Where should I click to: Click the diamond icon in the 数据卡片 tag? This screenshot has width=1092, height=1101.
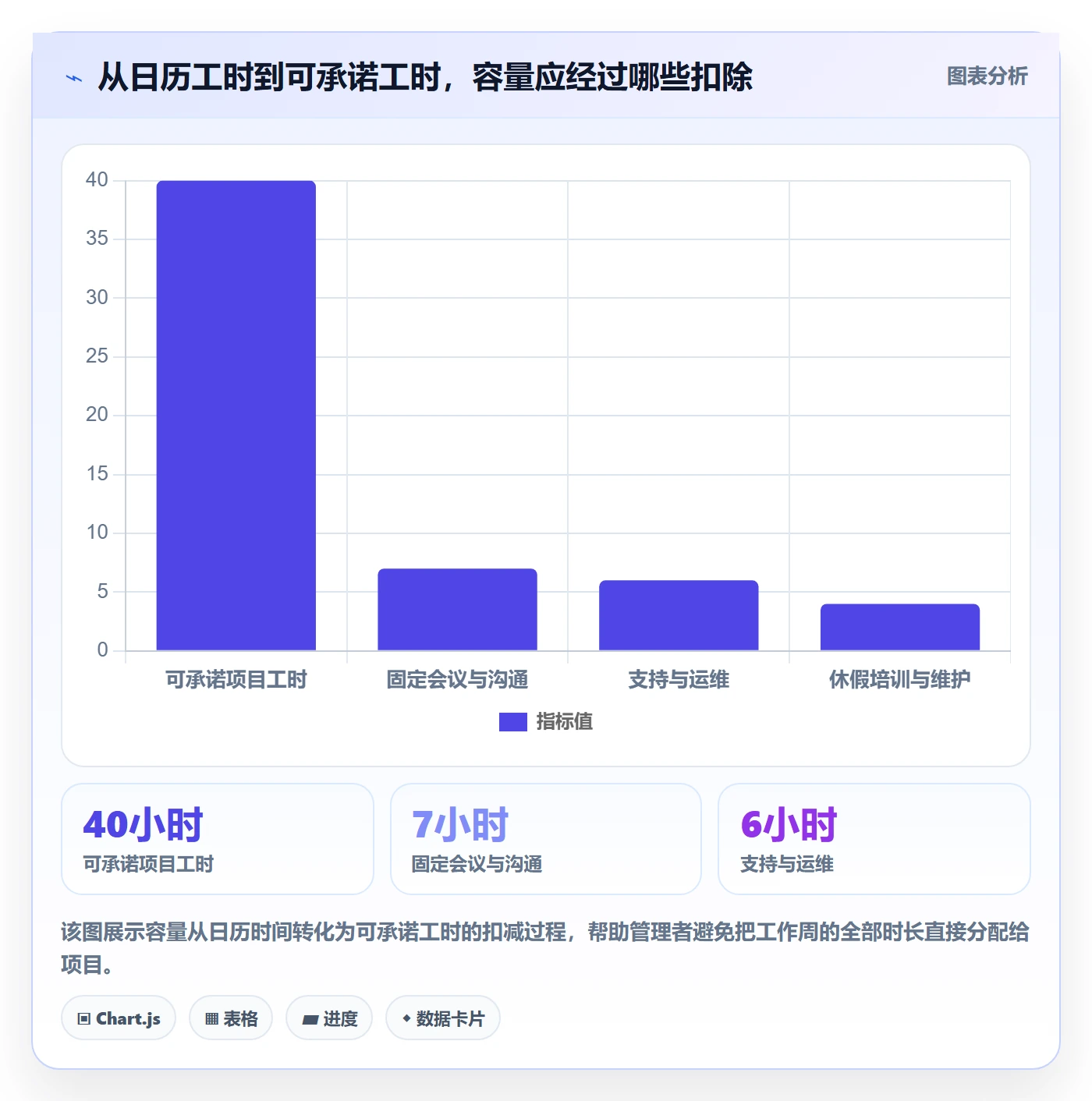tap(406, 1018)
